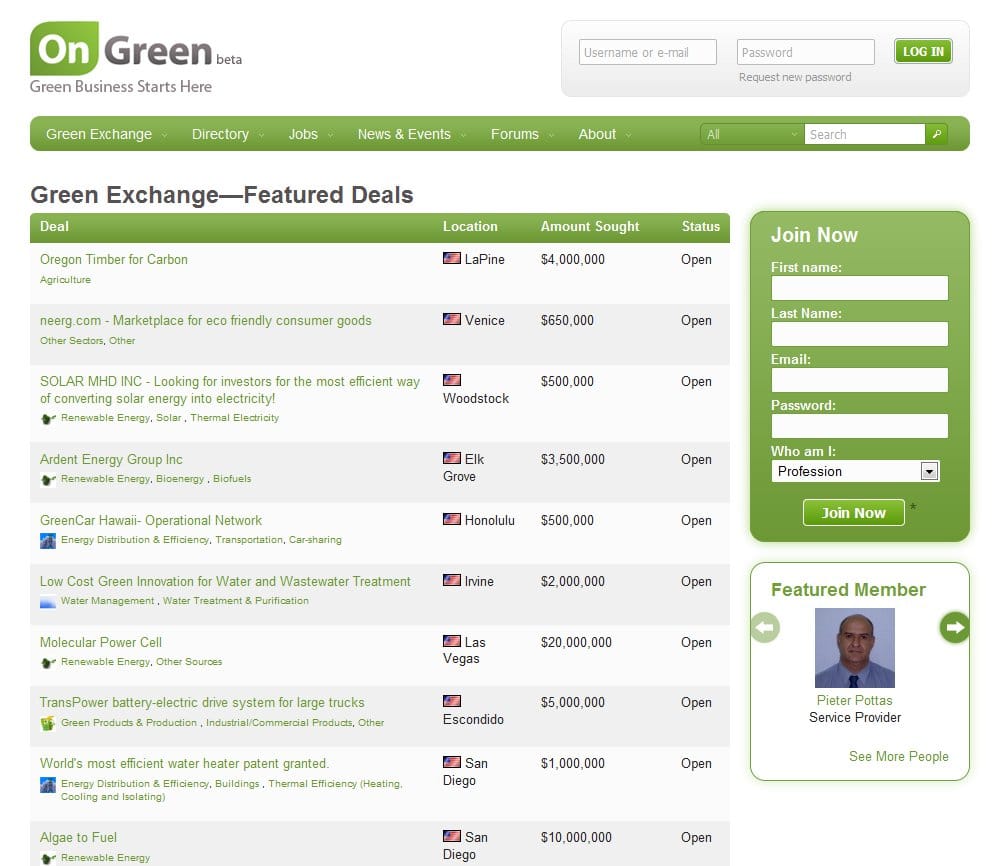1005x866 pixels.
Task: Click sector icon under World's most efficient water heater
Action: (x=48, y=785)
